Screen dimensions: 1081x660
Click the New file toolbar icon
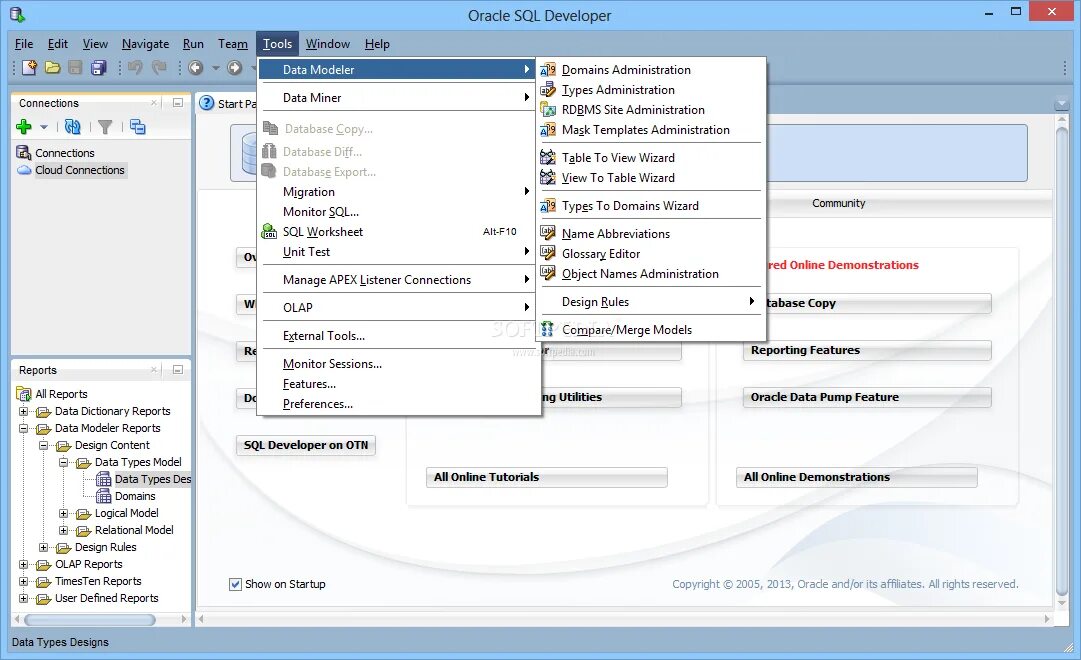29,68
